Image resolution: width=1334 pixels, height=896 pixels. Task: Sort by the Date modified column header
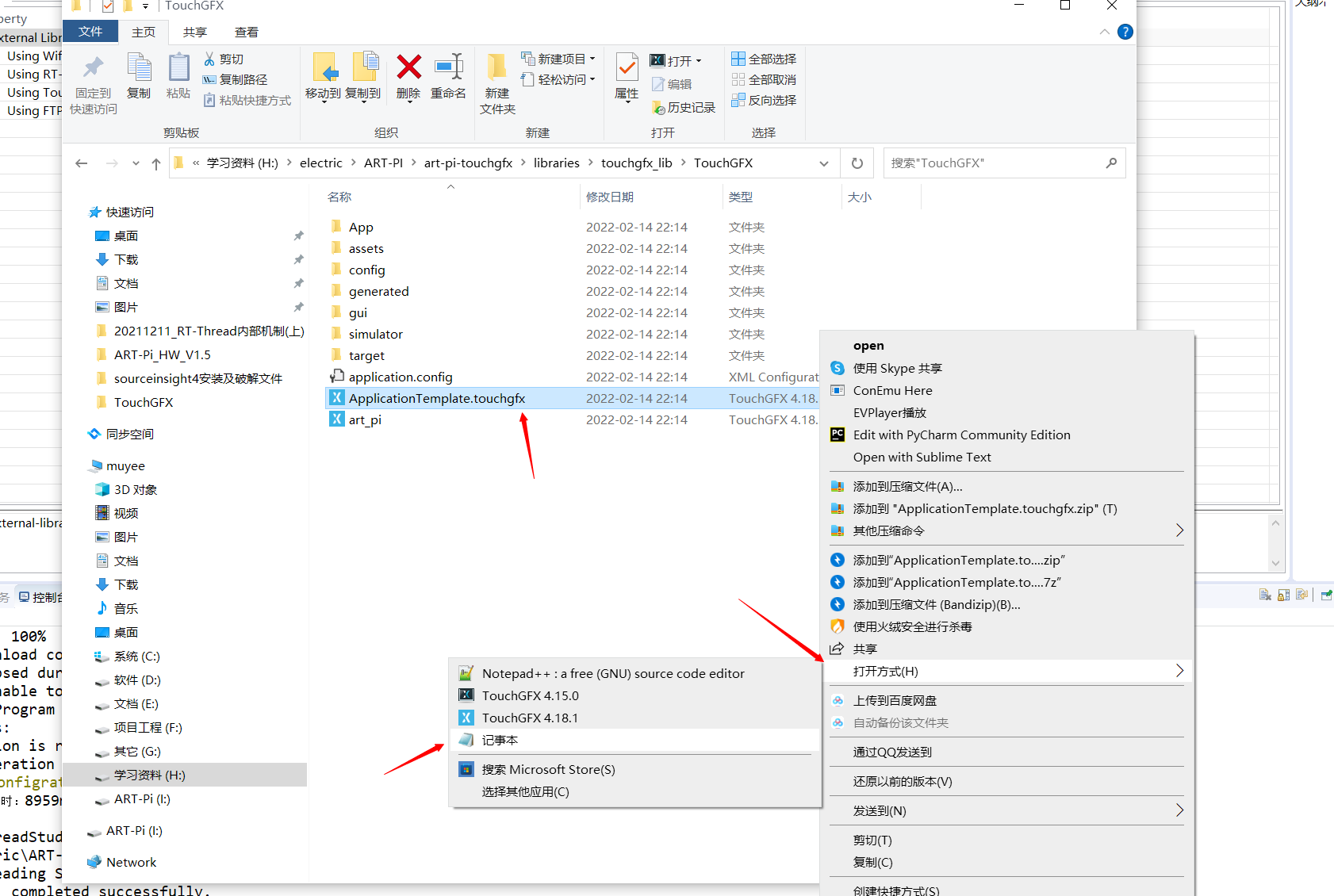tap(610, 197)
